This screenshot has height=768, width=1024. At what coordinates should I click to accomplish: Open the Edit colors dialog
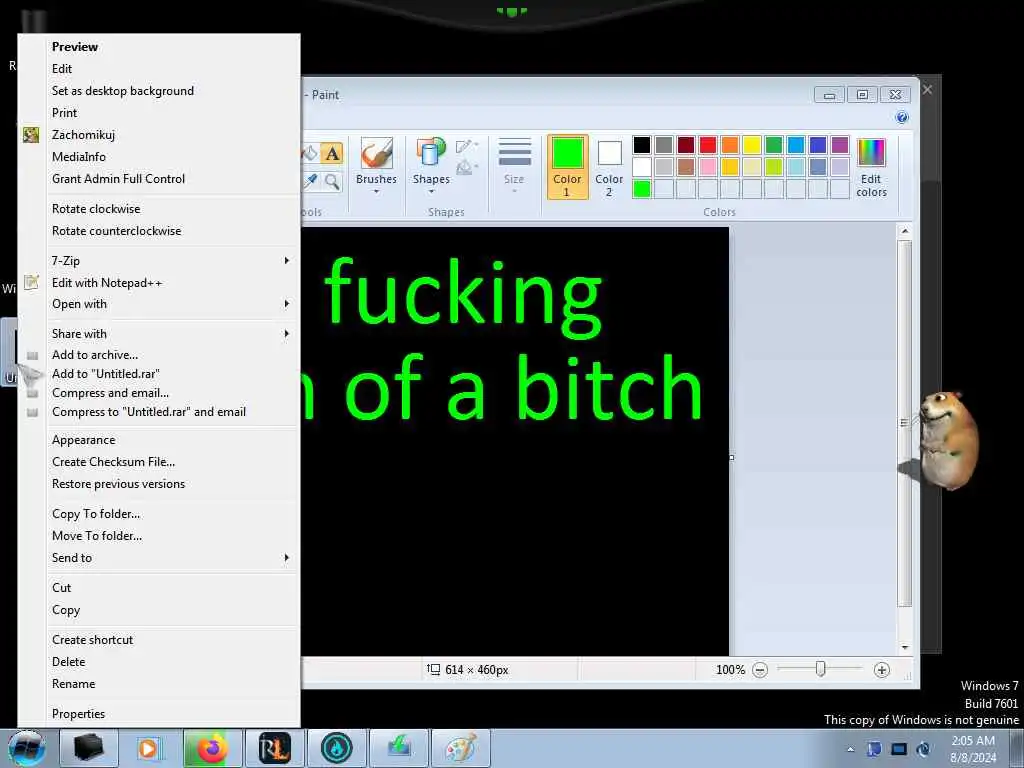(x=871, y=167)
